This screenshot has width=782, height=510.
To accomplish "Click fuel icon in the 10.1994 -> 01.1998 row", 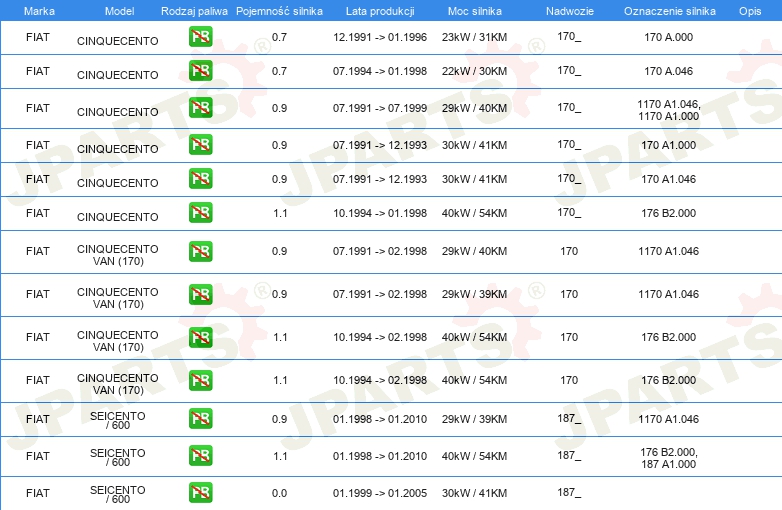I will point(200,212).
